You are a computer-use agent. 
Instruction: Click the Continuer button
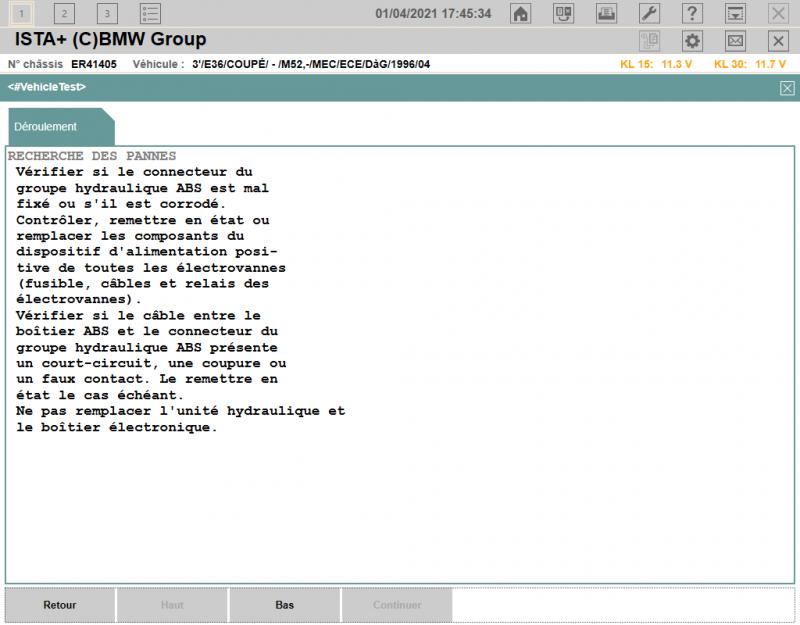[x=397, y=605]
